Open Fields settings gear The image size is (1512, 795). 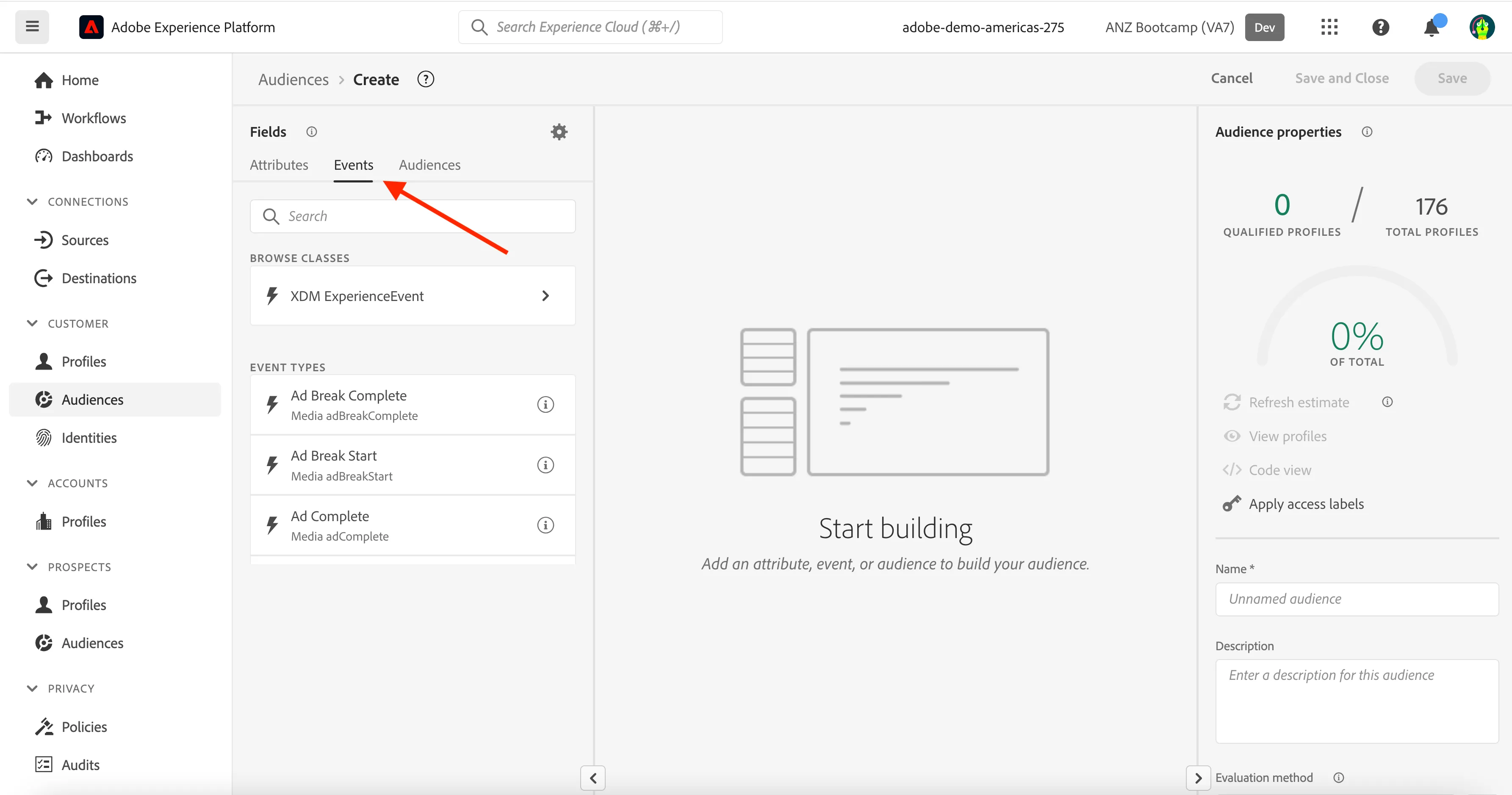pyautogui.click(x=559, y=132)
